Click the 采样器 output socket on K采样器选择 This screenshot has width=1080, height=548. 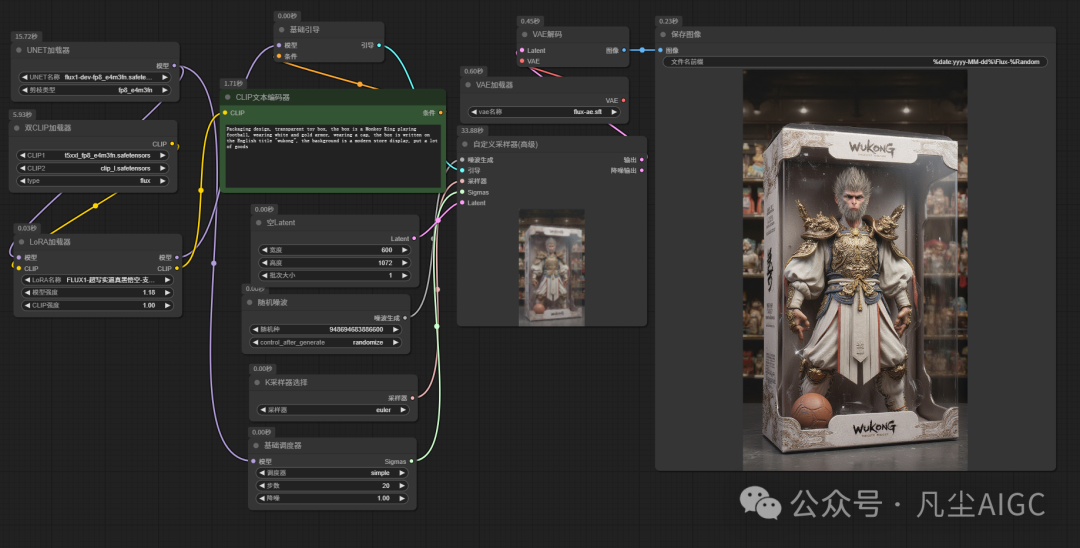(413, 398)
